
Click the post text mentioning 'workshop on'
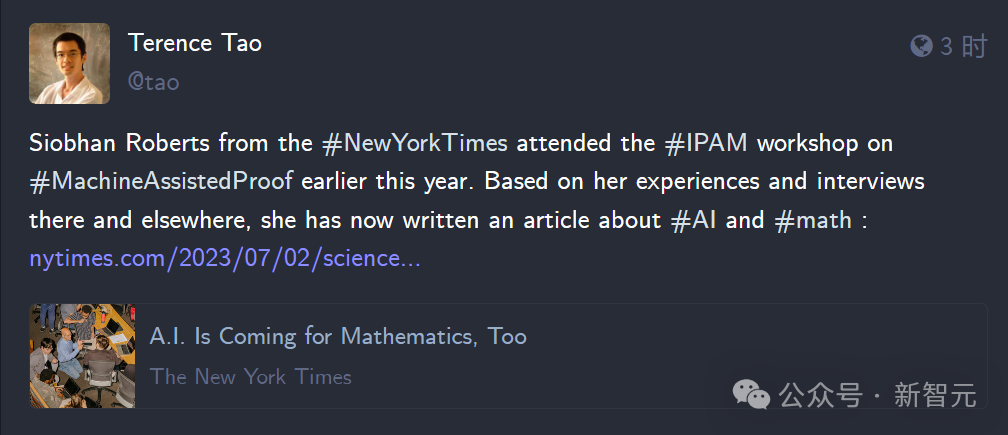(825, 143)
